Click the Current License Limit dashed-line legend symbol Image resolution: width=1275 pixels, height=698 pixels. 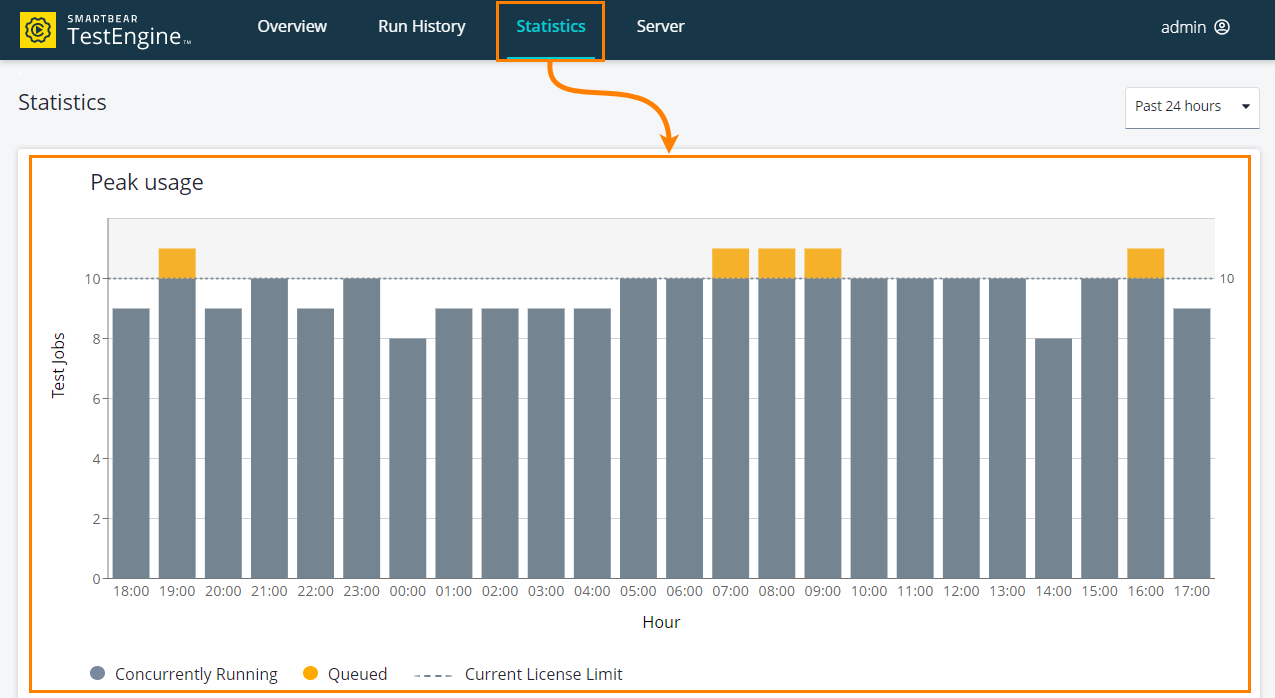[x=434, y=673]
